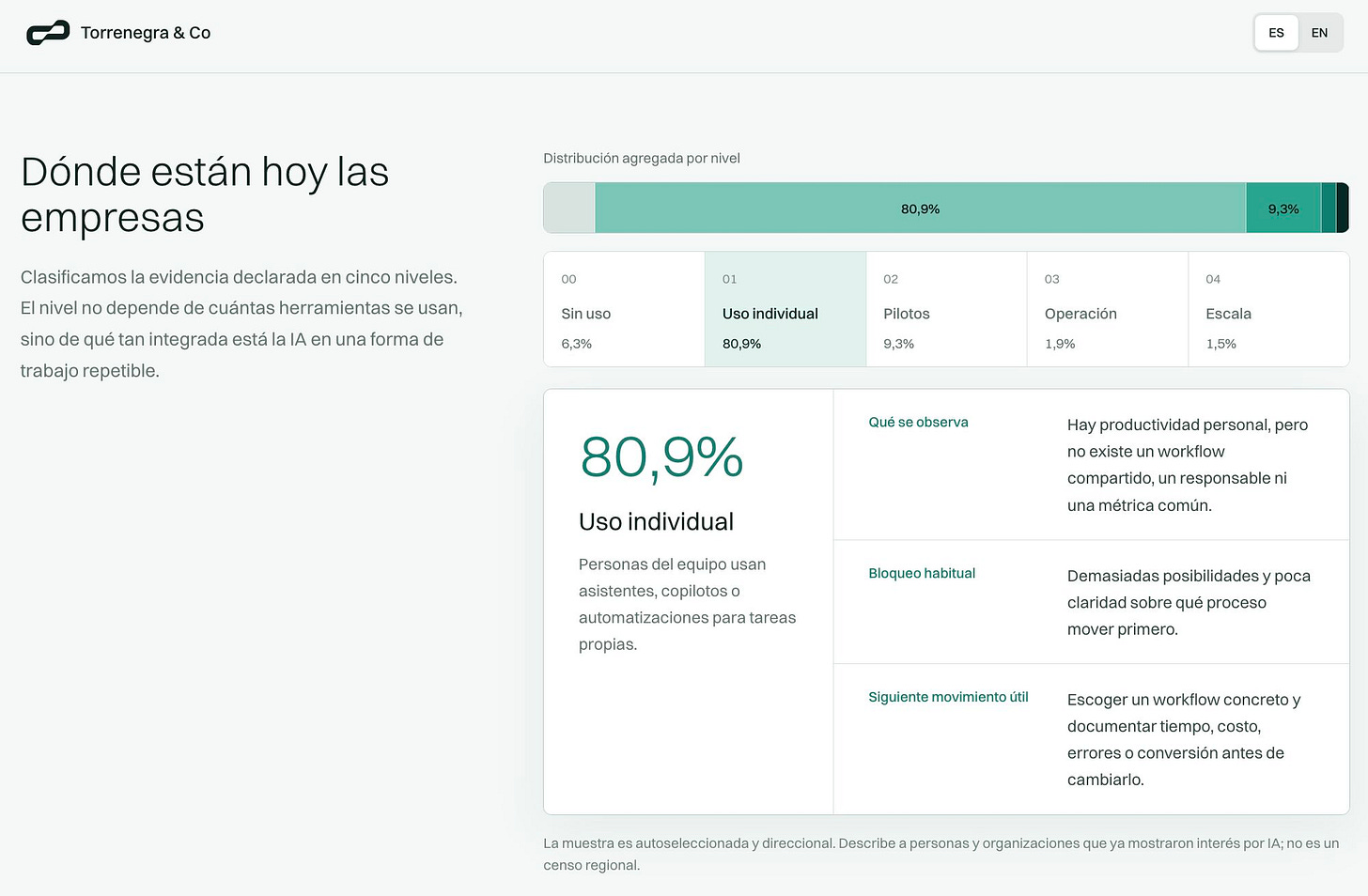The image size is (1368, 896).
Task: Click the narrow Operación segment in bar
Action: click(x=1329, y=208)
